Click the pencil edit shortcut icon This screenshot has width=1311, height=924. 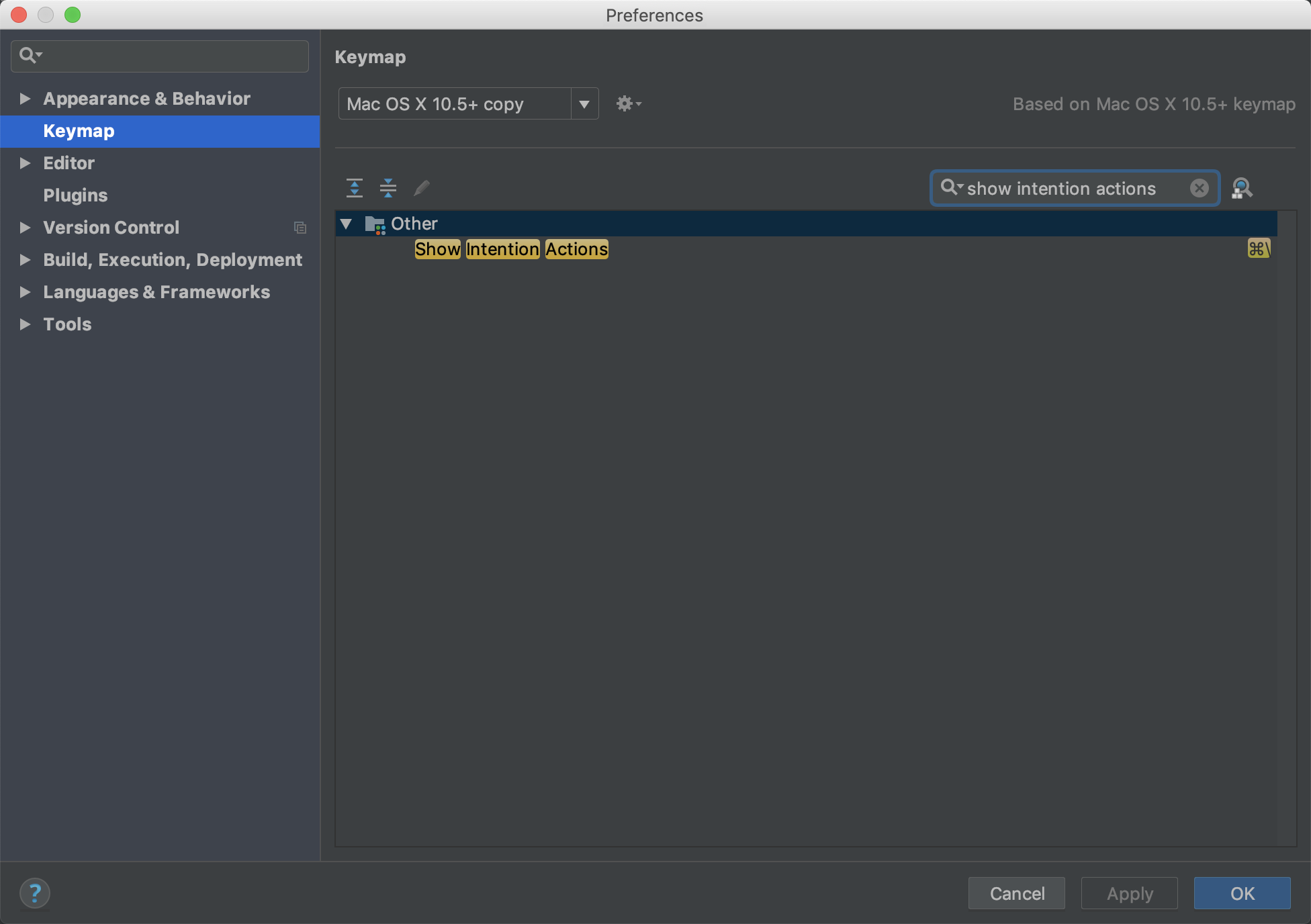pyautogui.click(x=422, y=188)
